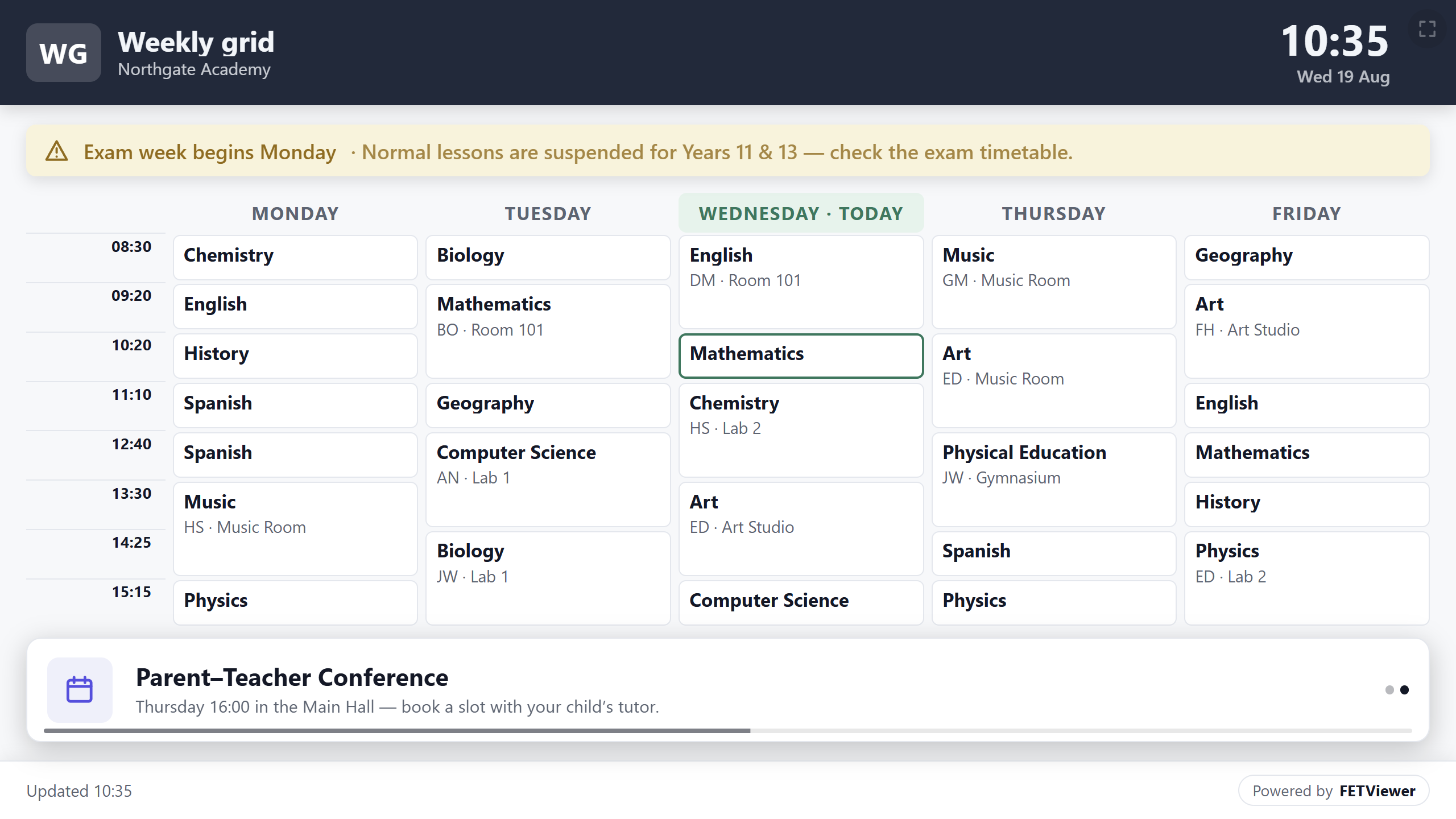
Task: Click the warning triangle icon in banner
Action: tap(57, 152)
